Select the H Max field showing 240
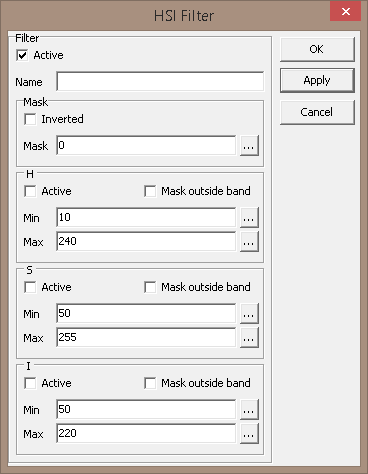The image size is (368, 474). [146, 241]
